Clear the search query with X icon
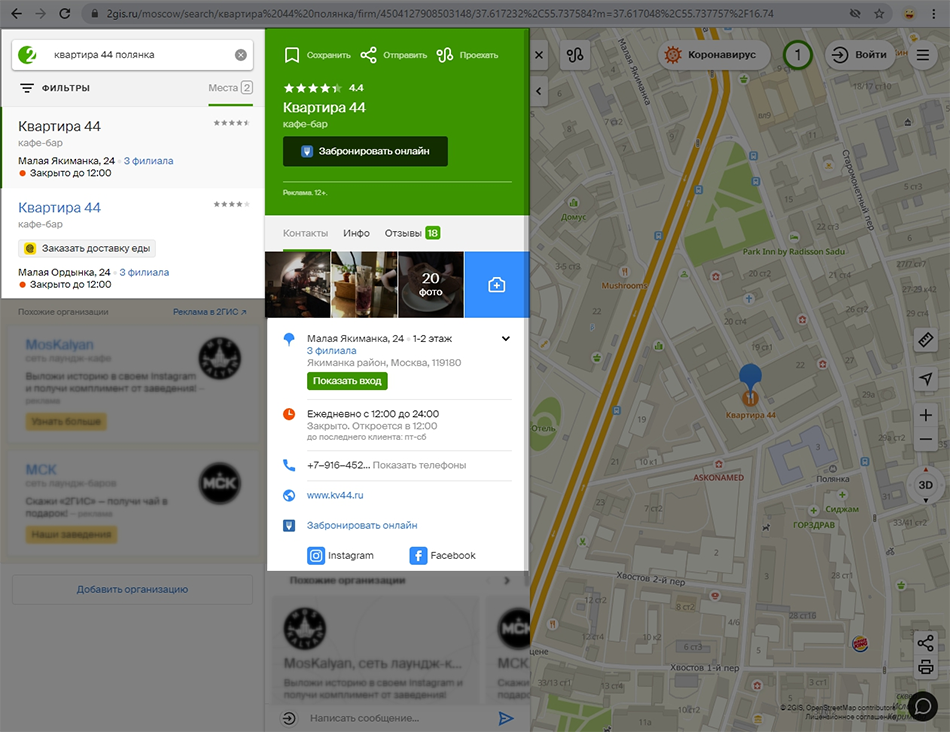Viewport: 950px width, 732px height. click(241, 55)
